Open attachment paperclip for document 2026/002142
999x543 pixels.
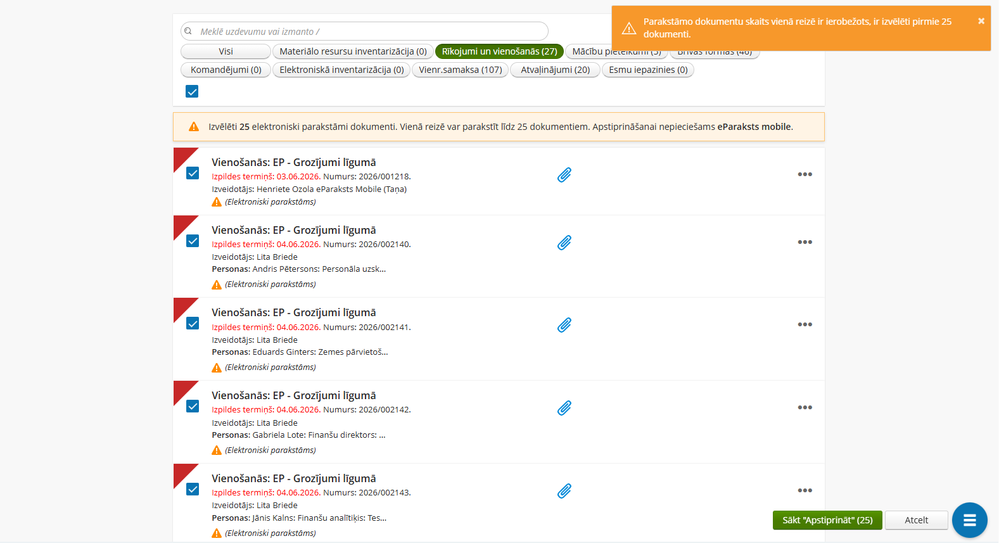[x=564, y=408]
